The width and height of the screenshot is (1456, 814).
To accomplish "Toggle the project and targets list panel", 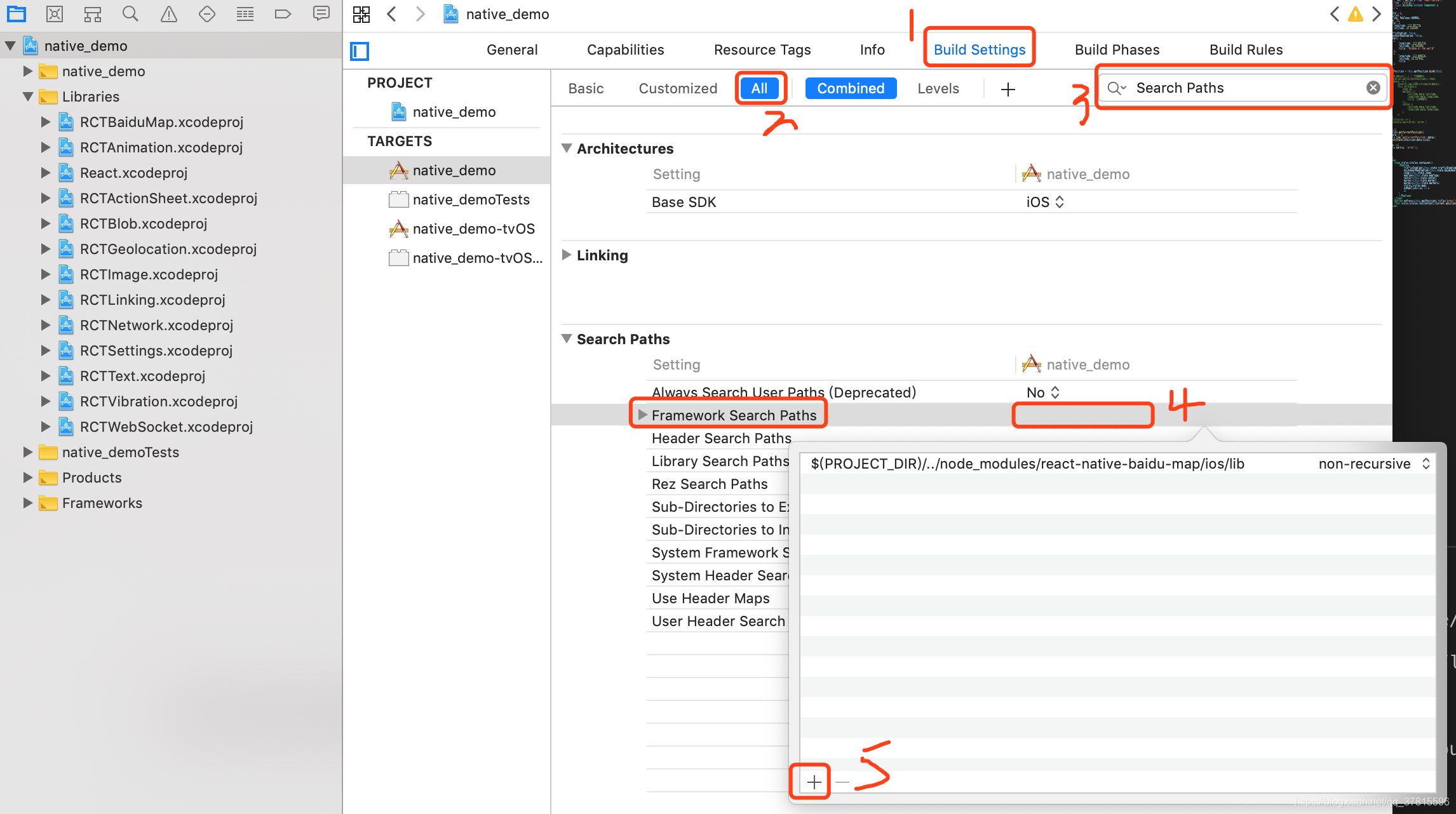I will [360, 51].
